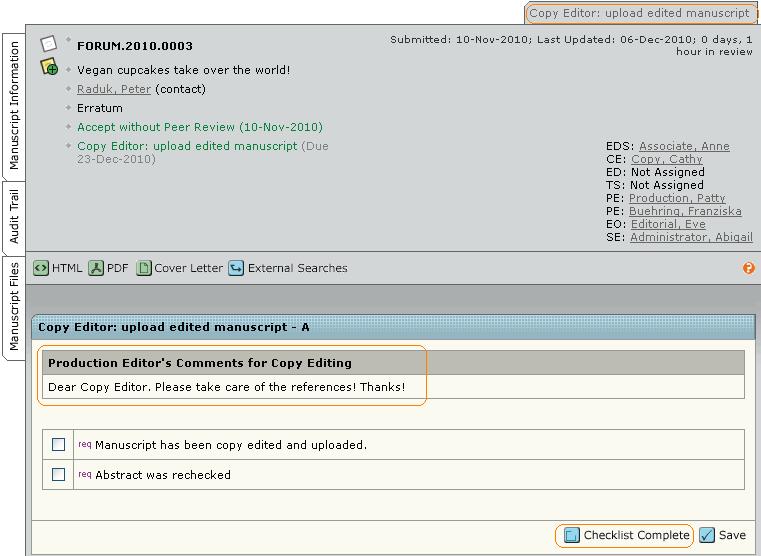761x556 pixels.
Task: Click the orange help question mark icon
Action: 749,268
